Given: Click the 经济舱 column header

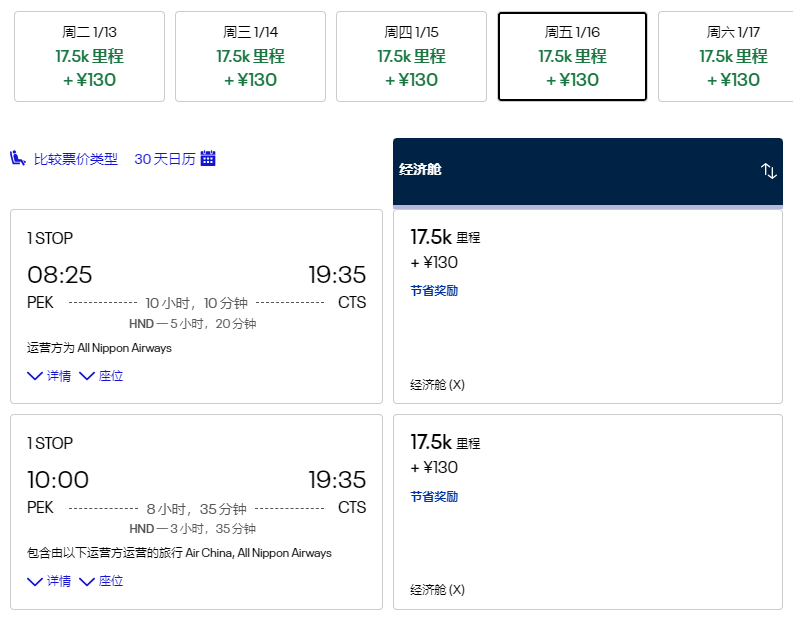Looking at the screenshot, I should pos(570,171).
